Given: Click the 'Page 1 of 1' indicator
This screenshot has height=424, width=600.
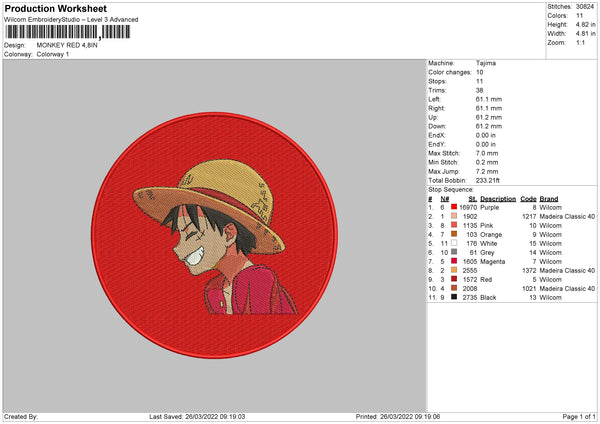Looking at the screenshot, I should 579,417.
